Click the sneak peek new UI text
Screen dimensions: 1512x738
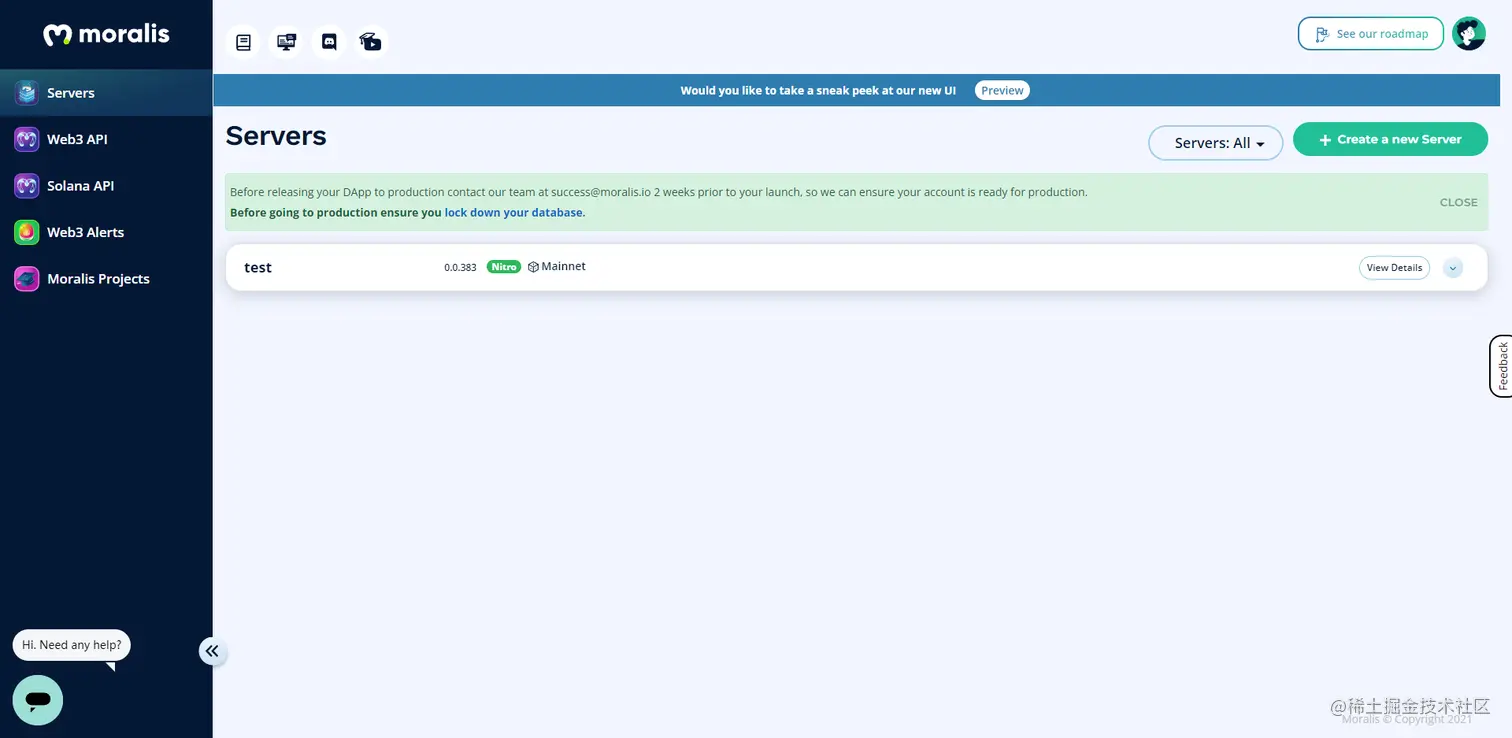tap(818, 90)
